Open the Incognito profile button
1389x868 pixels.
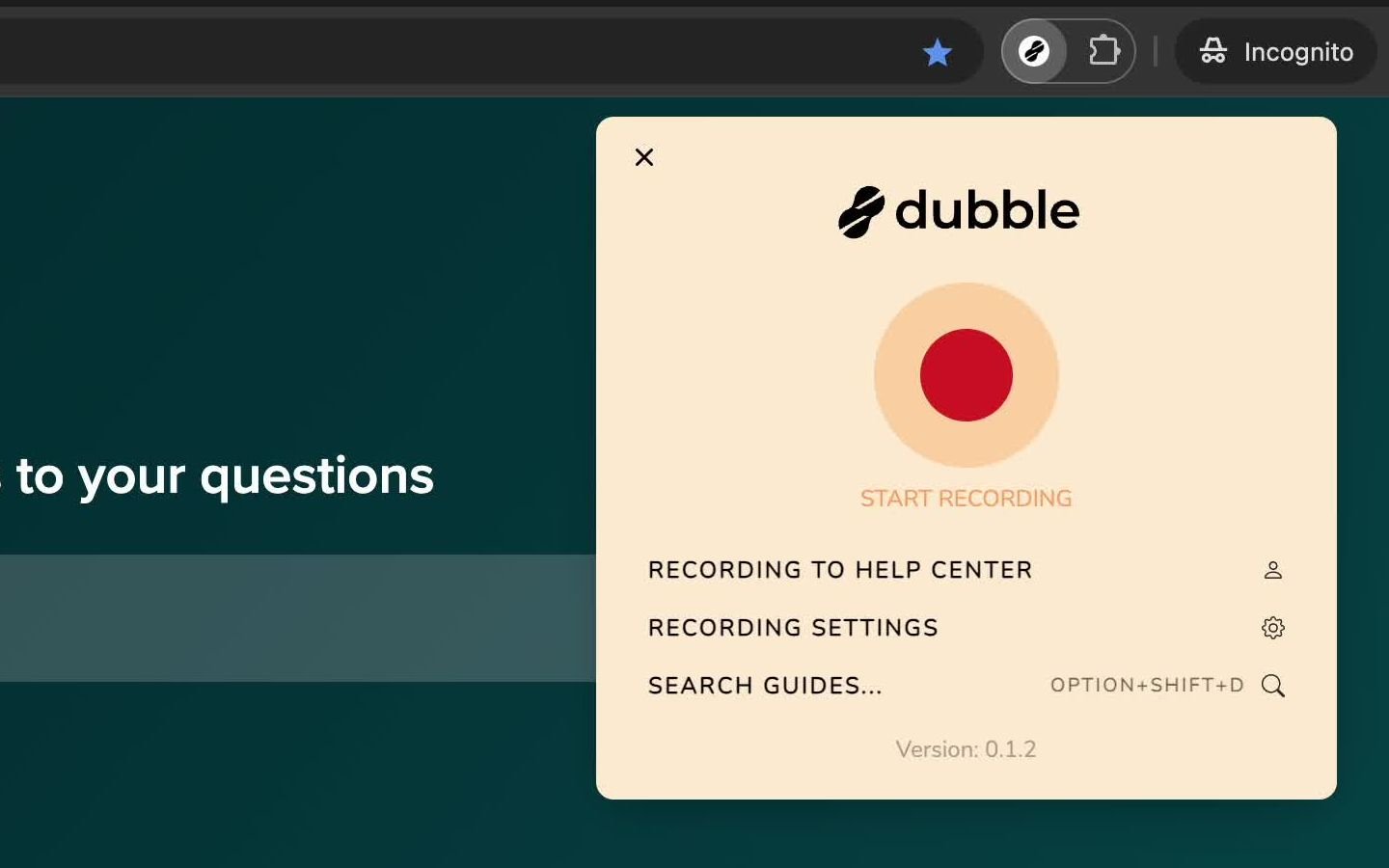click(1276, 51)
